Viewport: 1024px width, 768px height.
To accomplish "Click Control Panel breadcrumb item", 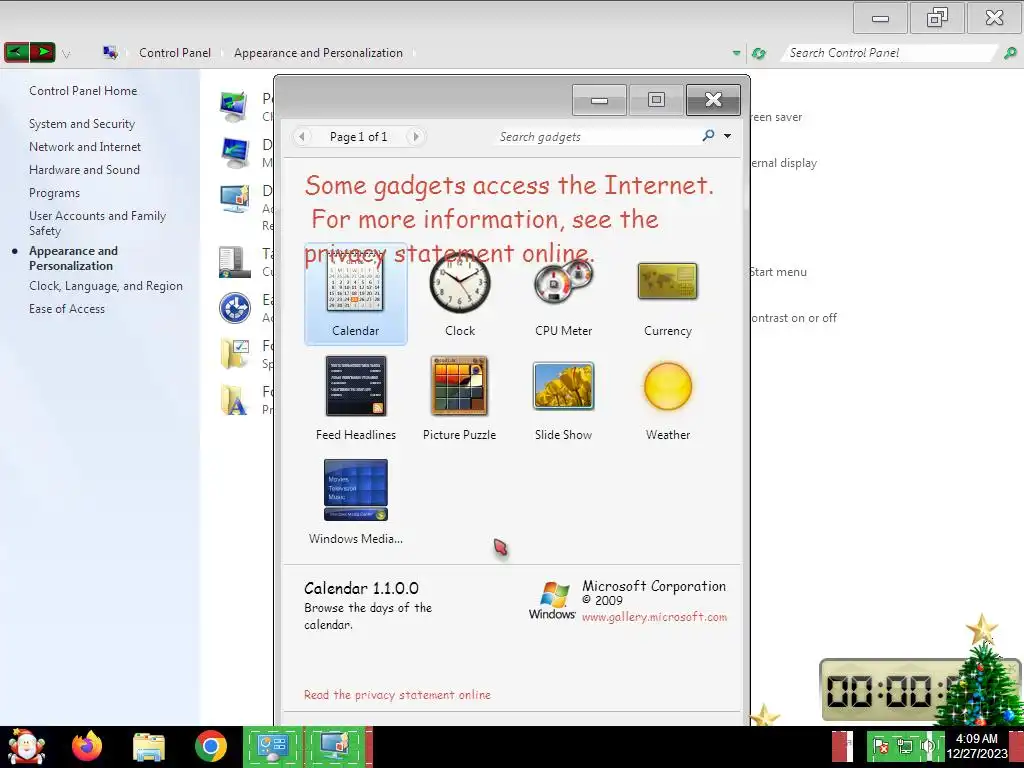I will point(175,53).
